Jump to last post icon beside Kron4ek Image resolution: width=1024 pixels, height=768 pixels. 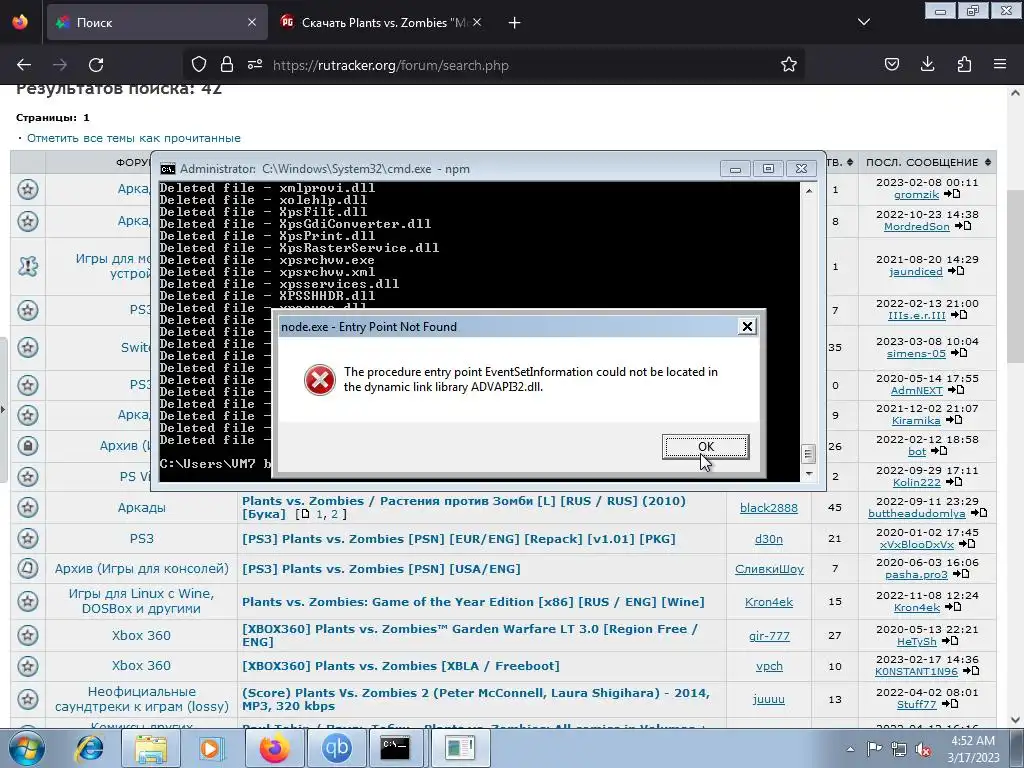pos(953,607)
